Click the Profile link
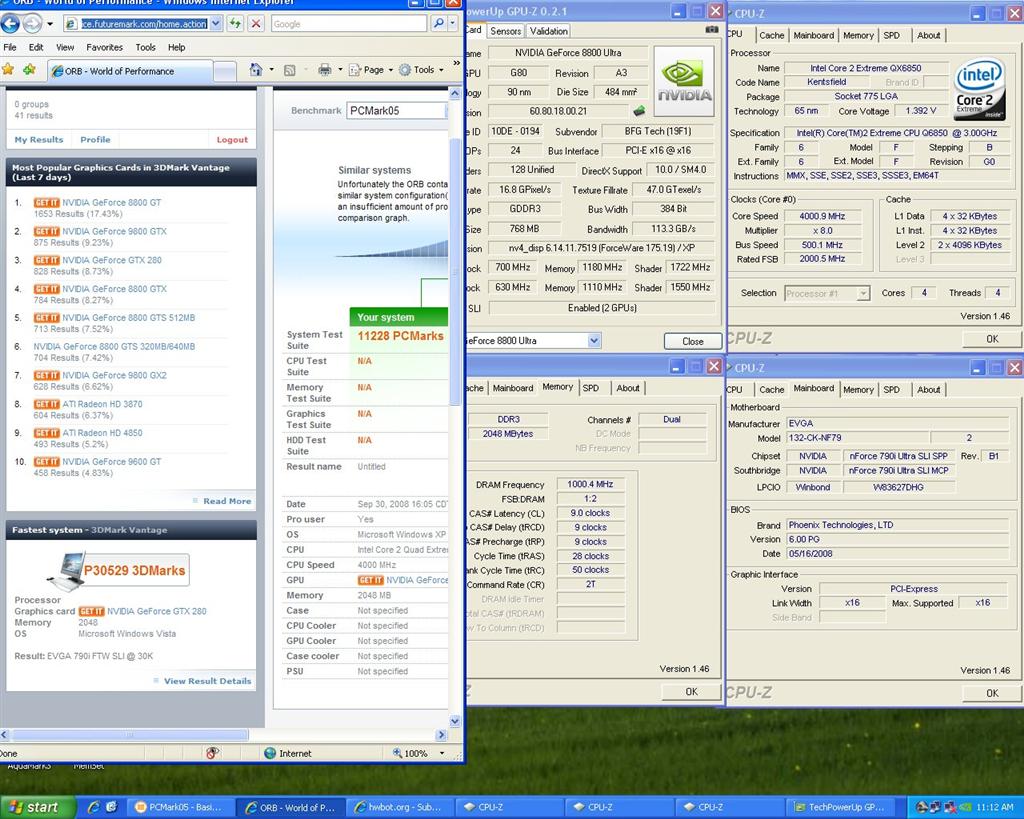This screenshot has width=1024, height=819. click(x=95, y=140)
